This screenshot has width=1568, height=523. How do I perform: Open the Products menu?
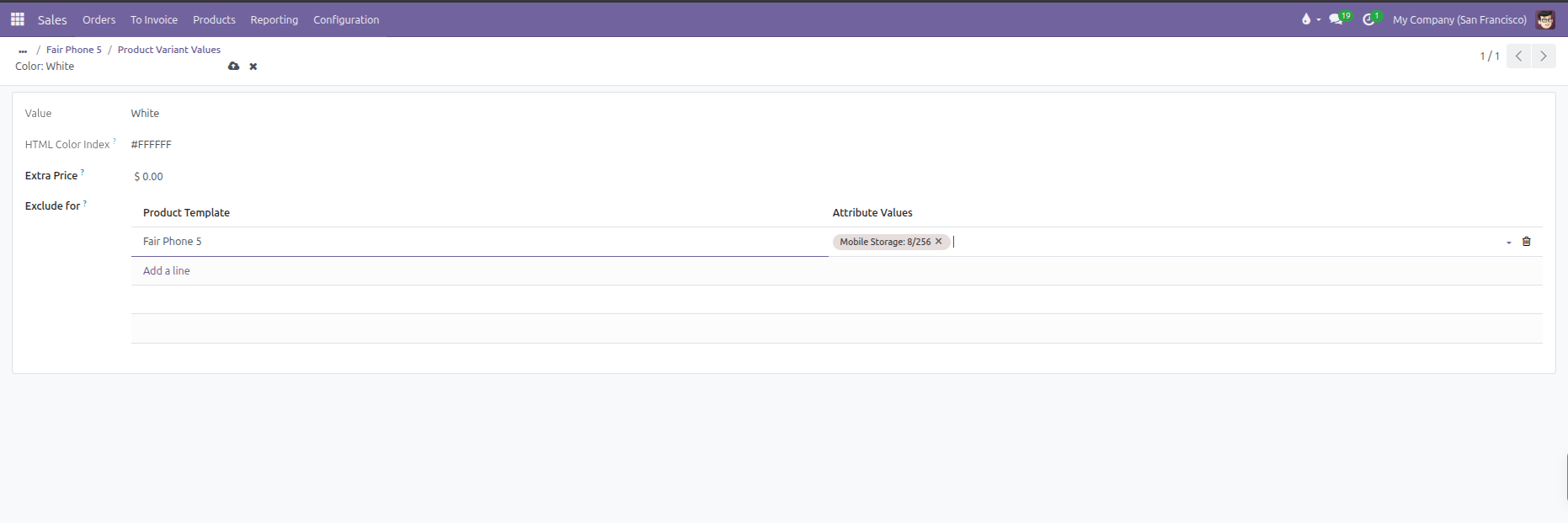click(x=214, y=19)
